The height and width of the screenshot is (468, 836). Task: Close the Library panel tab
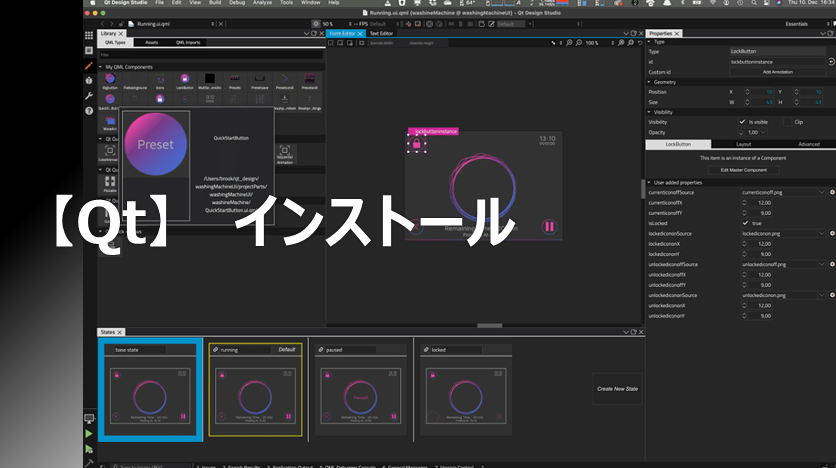click(x=120, y=34)
